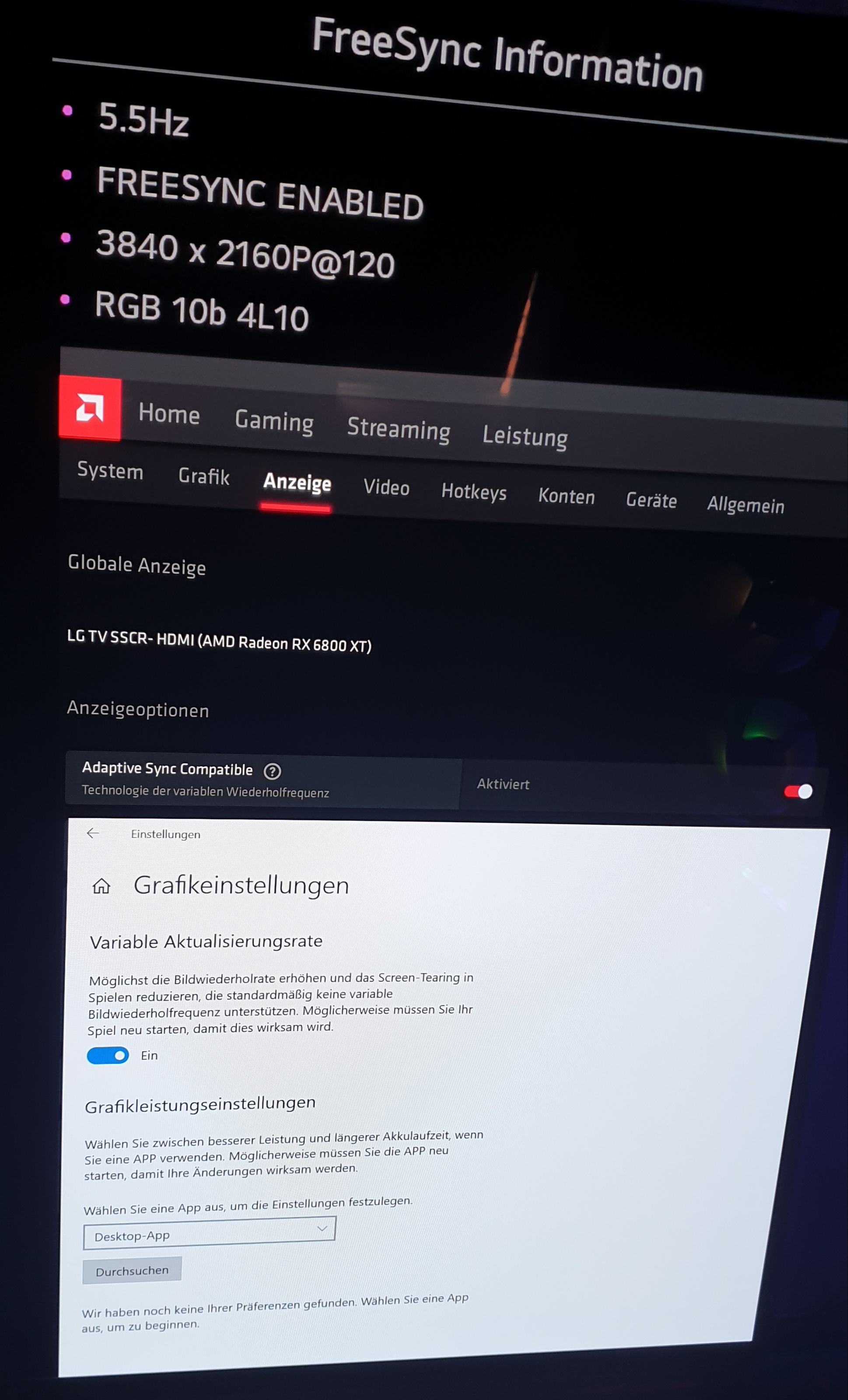The image size is (848, 1400).
Task: Expand the Desktop-App dropdown
Action: click(209, 1233)
